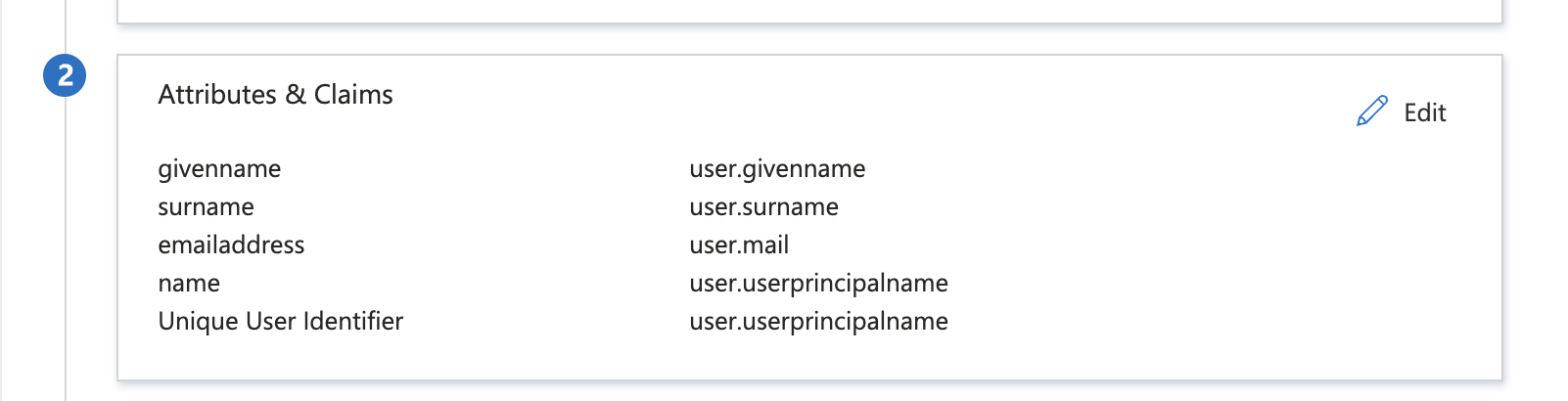Click the step 2 number badge

(x=65, y=75)
